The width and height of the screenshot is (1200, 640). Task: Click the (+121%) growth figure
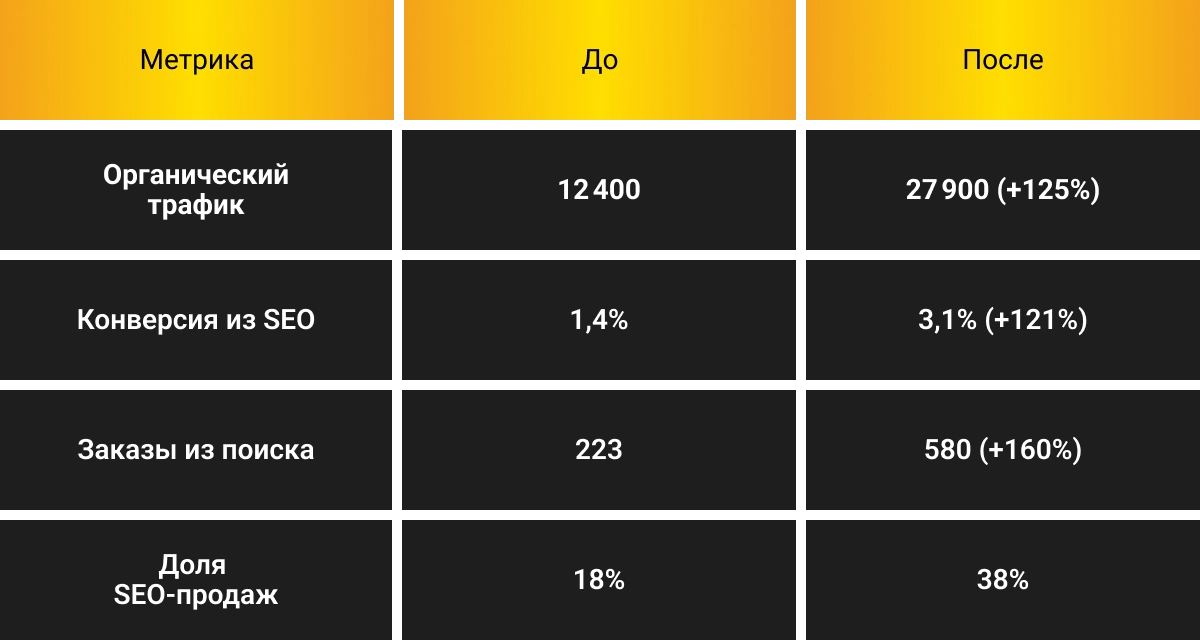coord(1036,321)
